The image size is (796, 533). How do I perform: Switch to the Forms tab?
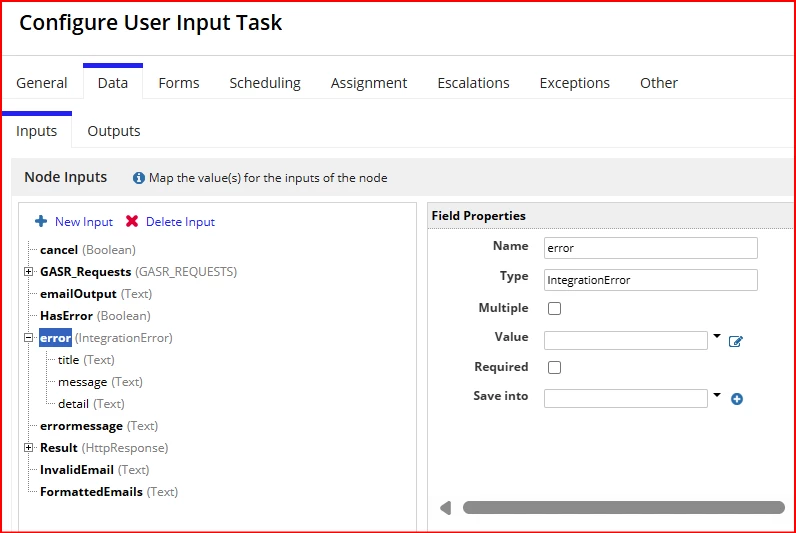pos(179,83)
